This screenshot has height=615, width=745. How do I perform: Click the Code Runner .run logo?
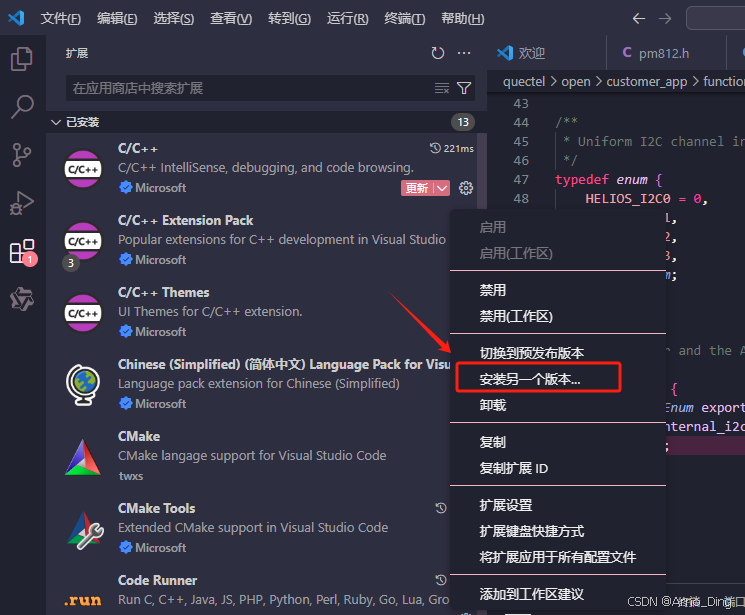tap(83, 600)
